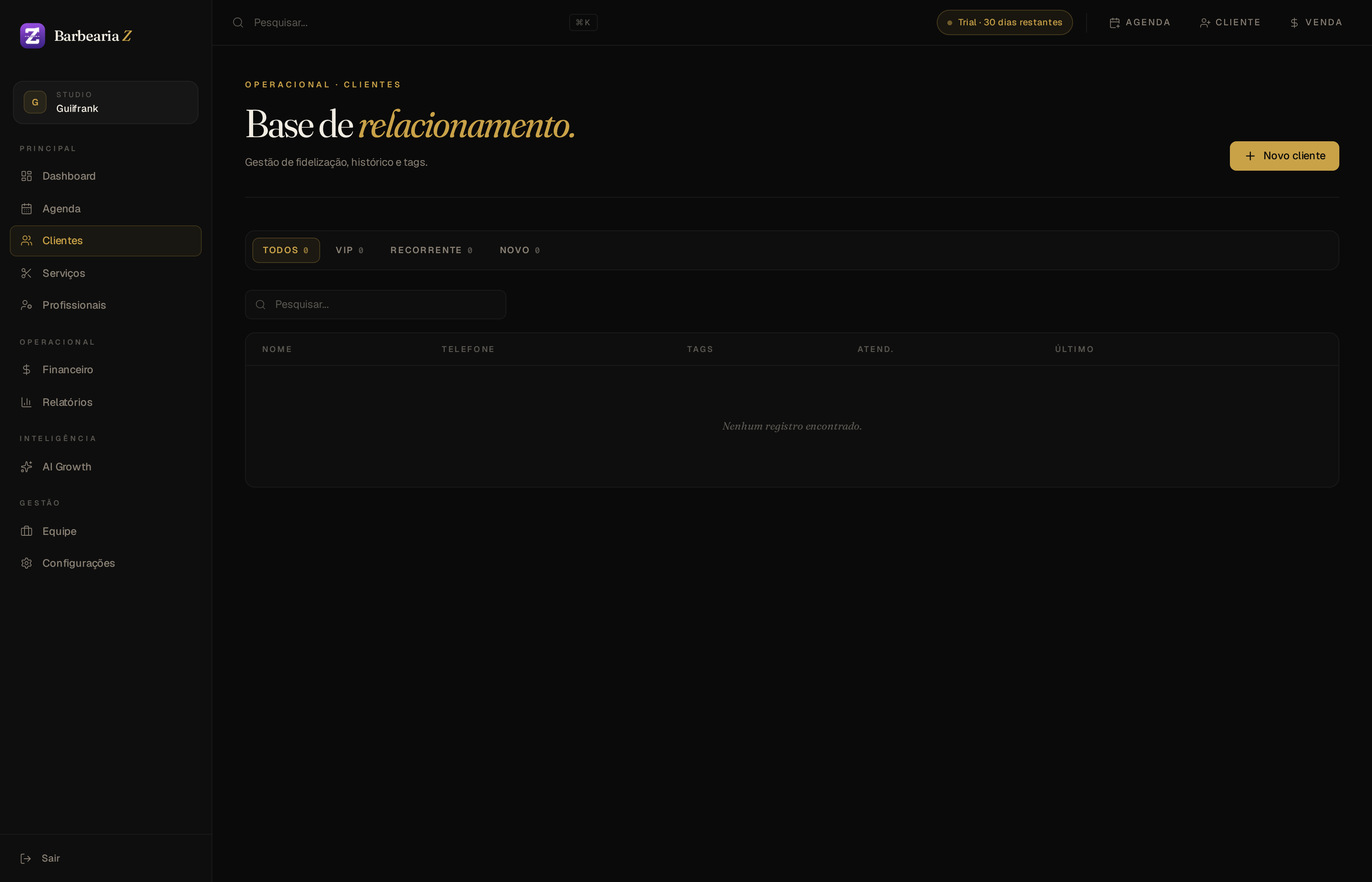
Task: Open AI Growth
Action: click(x=105, y=467)
